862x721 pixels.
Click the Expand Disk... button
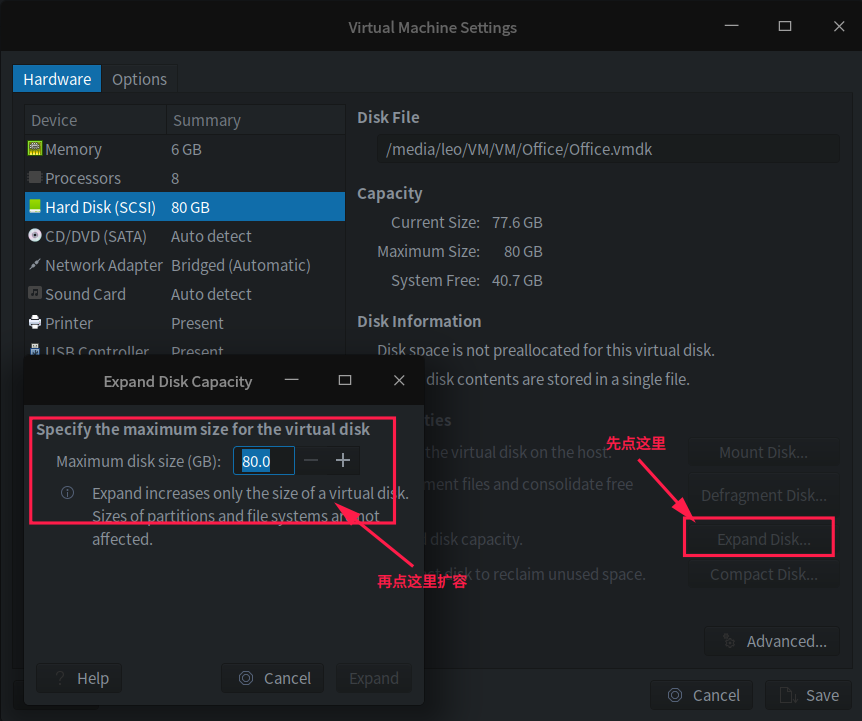764,539
